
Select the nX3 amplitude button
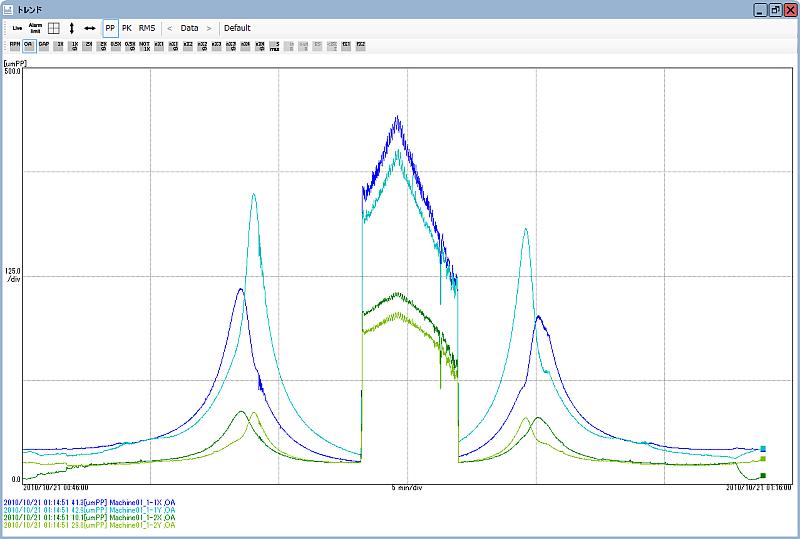(x=217, y=46)
